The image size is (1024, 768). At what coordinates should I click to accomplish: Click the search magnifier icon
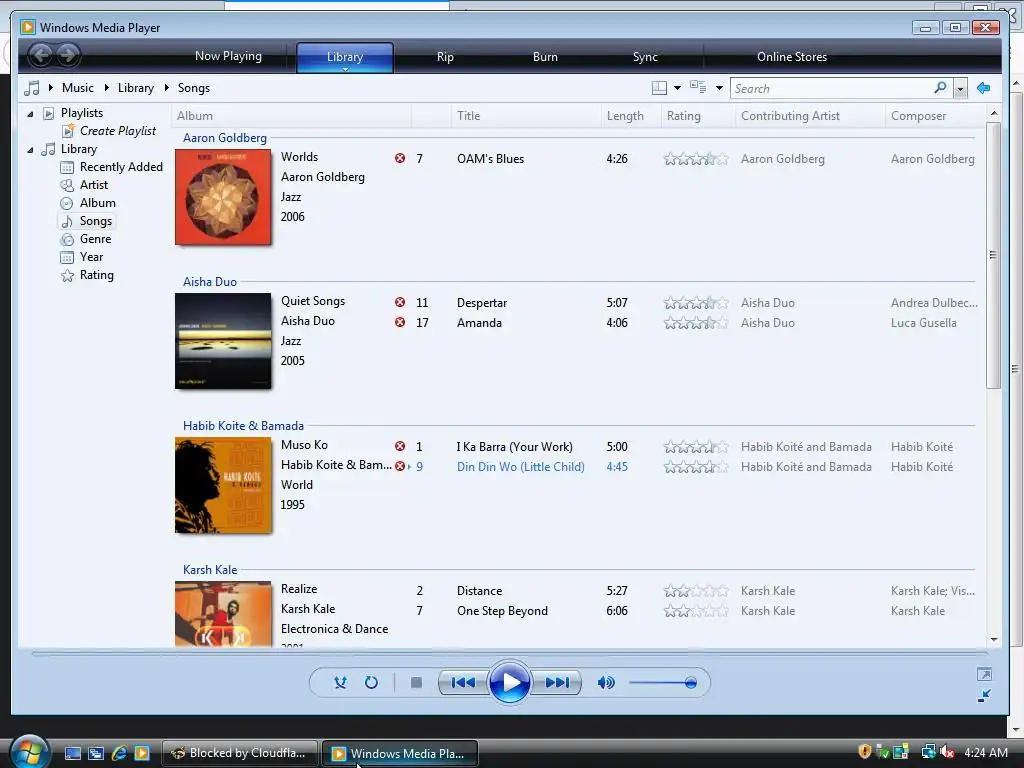coord(940,88)
